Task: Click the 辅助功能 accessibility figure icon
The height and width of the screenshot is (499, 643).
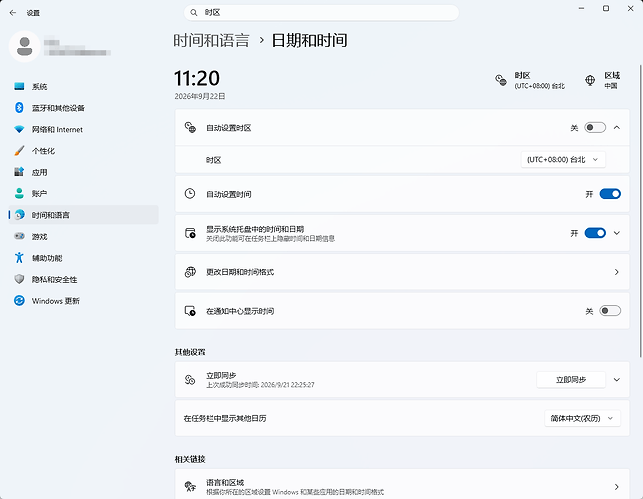Action: [19, 257]
